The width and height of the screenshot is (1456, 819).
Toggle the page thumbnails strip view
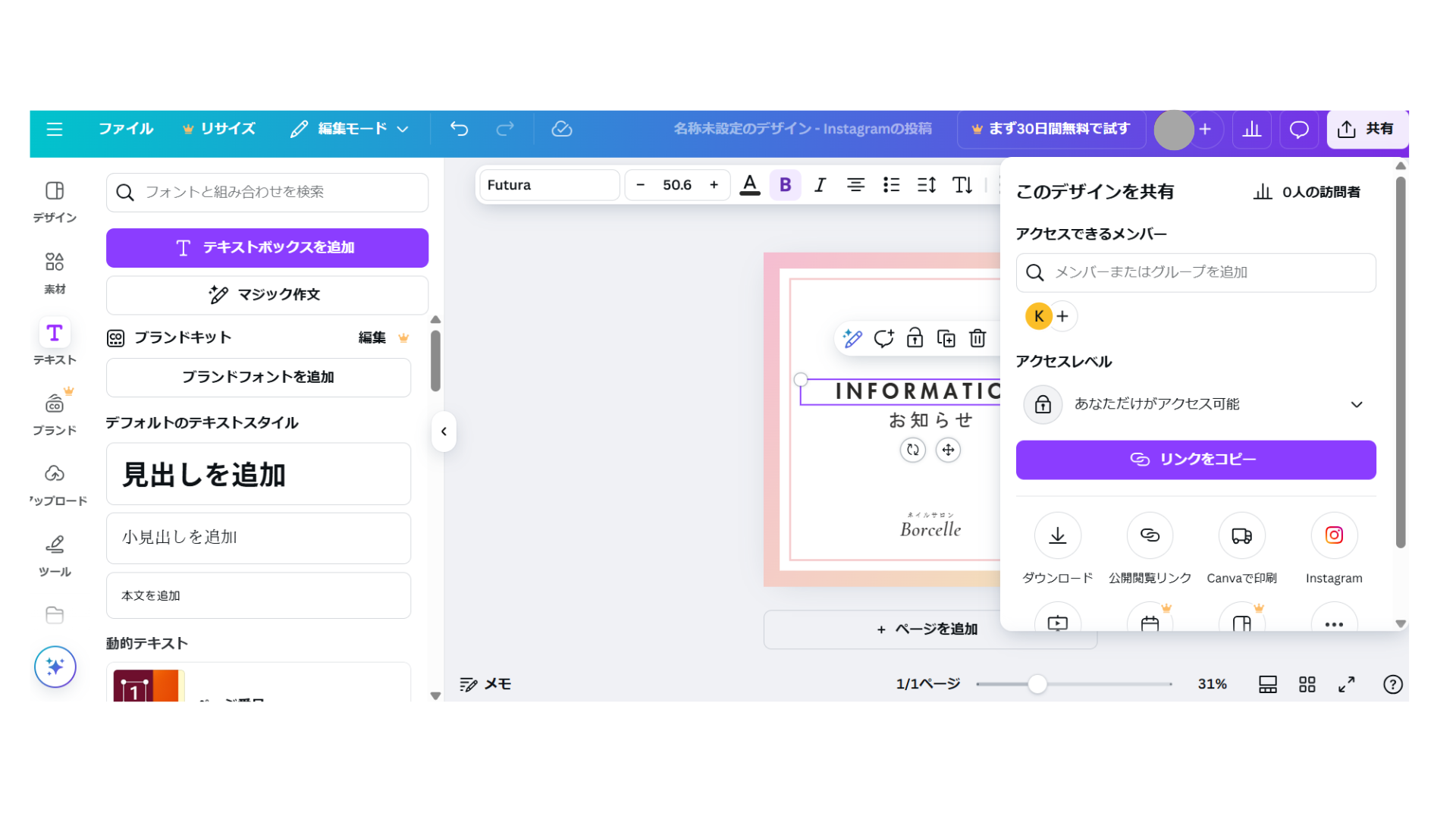coord(1267,684)
